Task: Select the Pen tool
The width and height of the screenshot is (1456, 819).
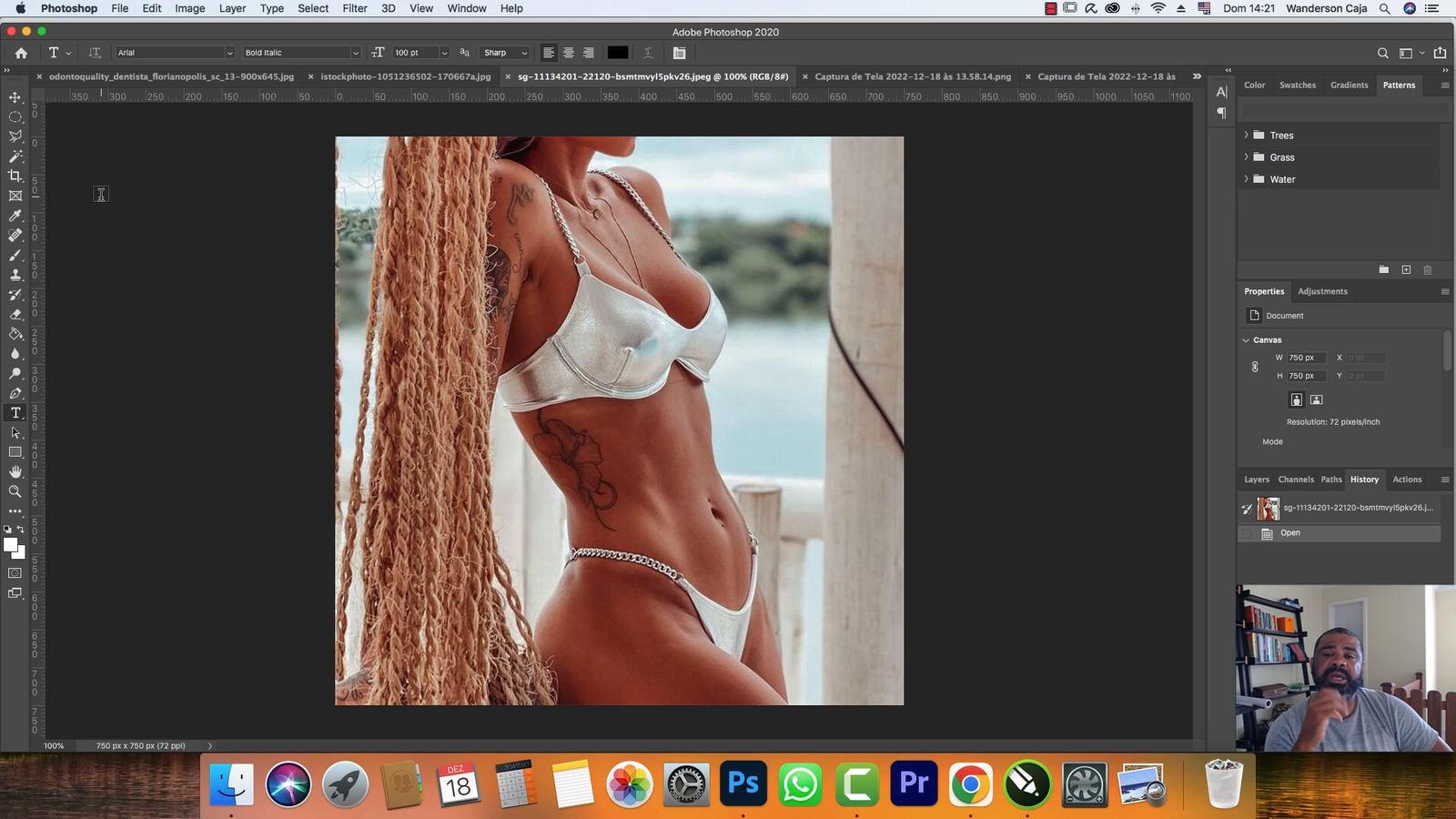Action: [15, 393]
